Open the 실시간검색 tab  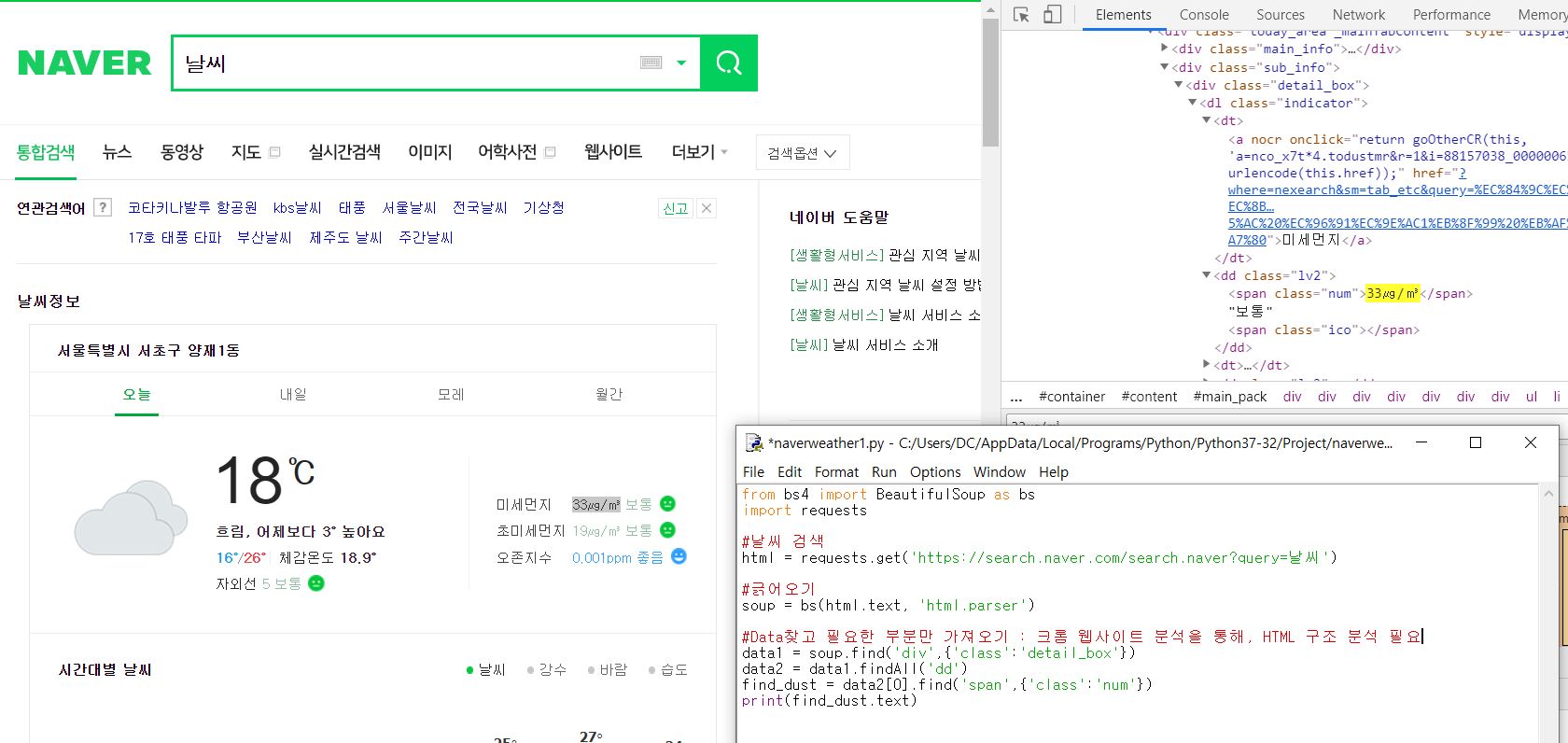coord(344,152)
